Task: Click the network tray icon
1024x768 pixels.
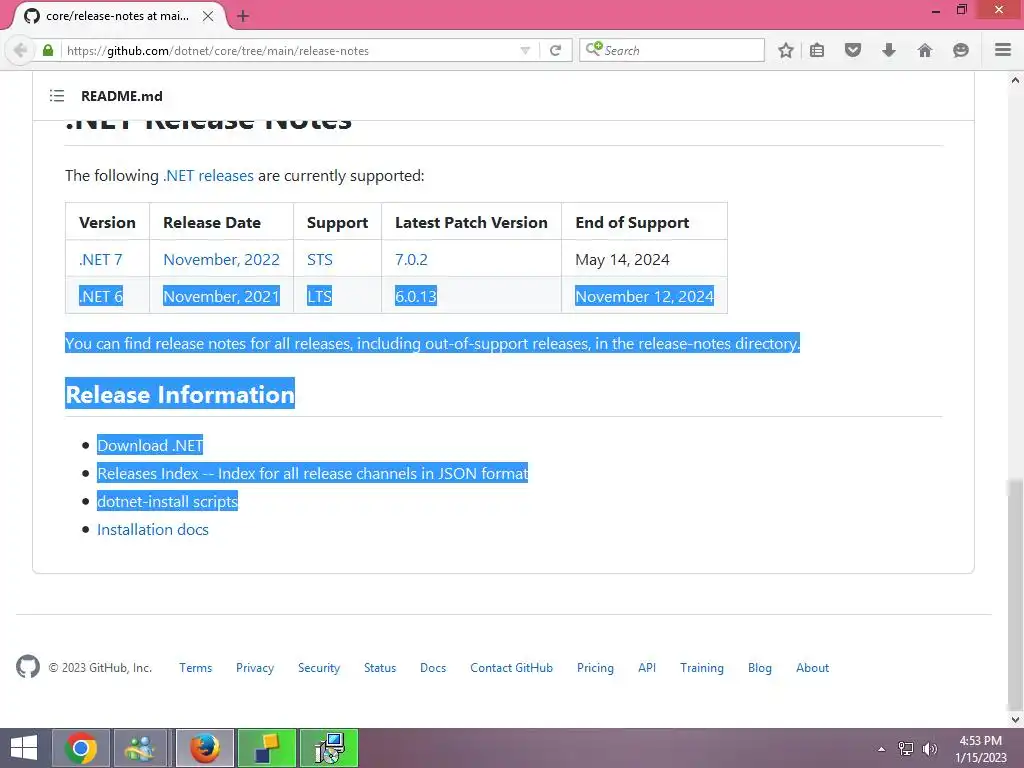Action: click(x=906, y=749)
